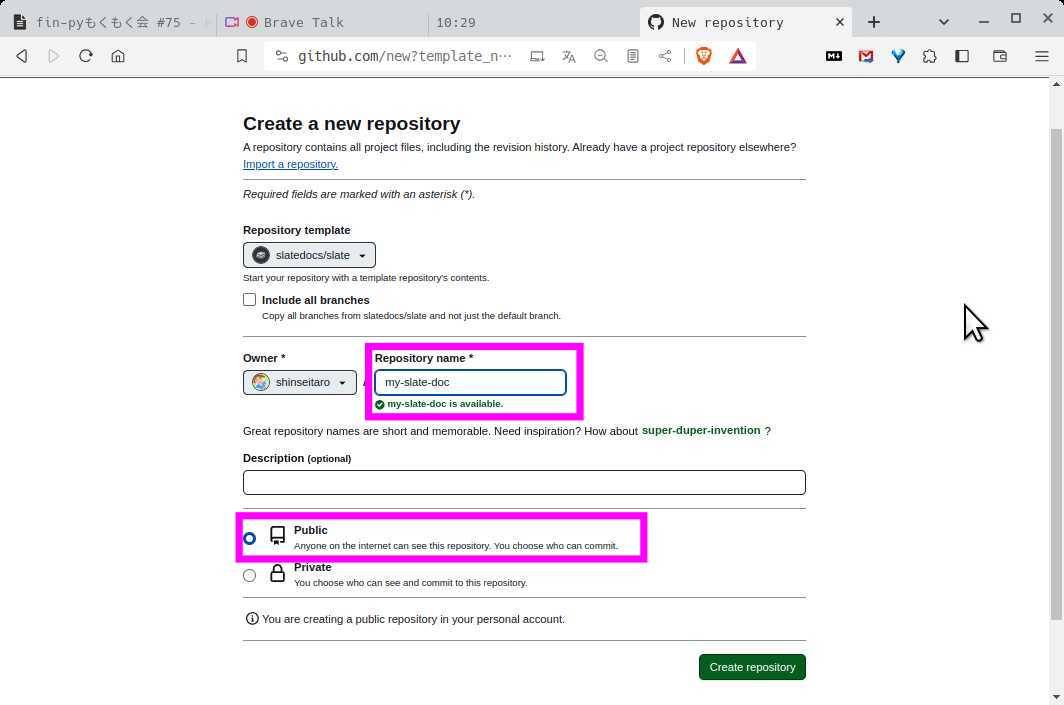
Task: Click the screen cast icon in address bar
Action: coord(537,56)
